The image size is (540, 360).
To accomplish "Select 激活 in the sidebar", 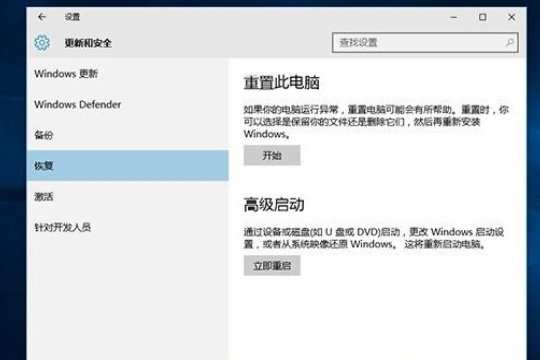I will coord(127,197).
